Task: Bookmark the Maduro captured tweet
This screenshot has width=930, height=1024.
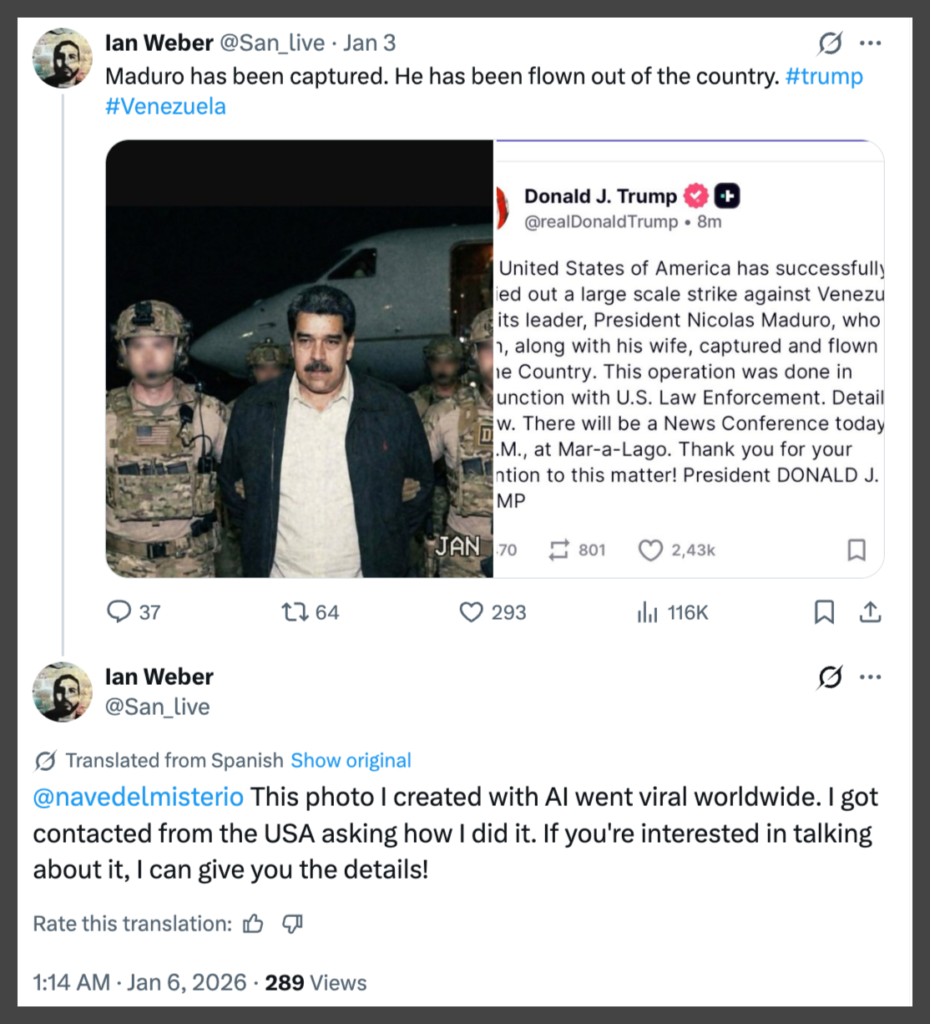Action: 824,612
